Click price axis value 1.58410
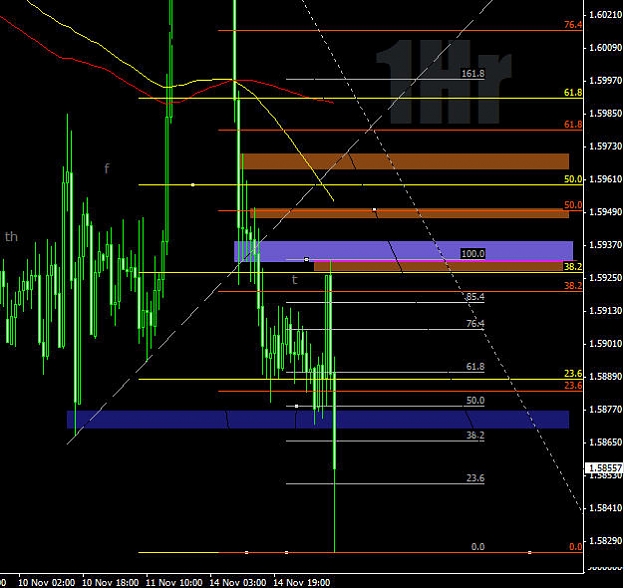The height and width of the screenshot is (588, 625). click(605, 508)
